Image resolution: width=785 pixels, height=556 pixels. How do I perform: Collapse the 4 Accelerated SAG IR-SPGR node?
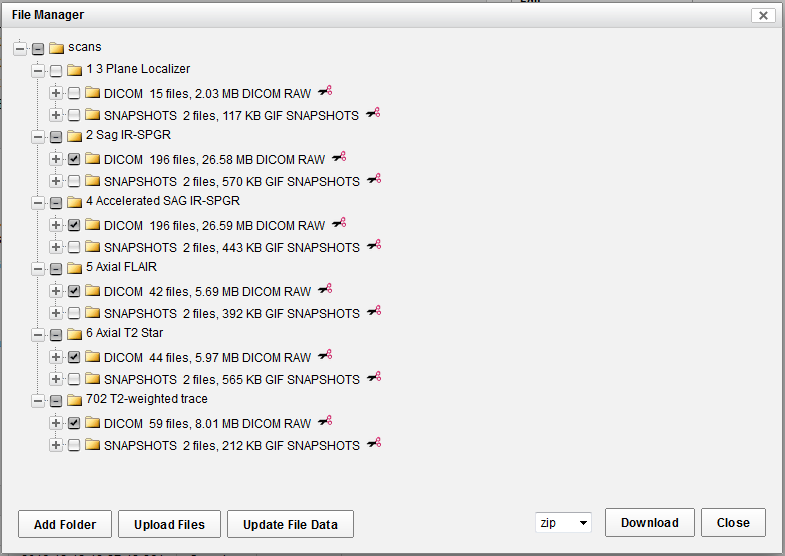[x=38, y=202]
